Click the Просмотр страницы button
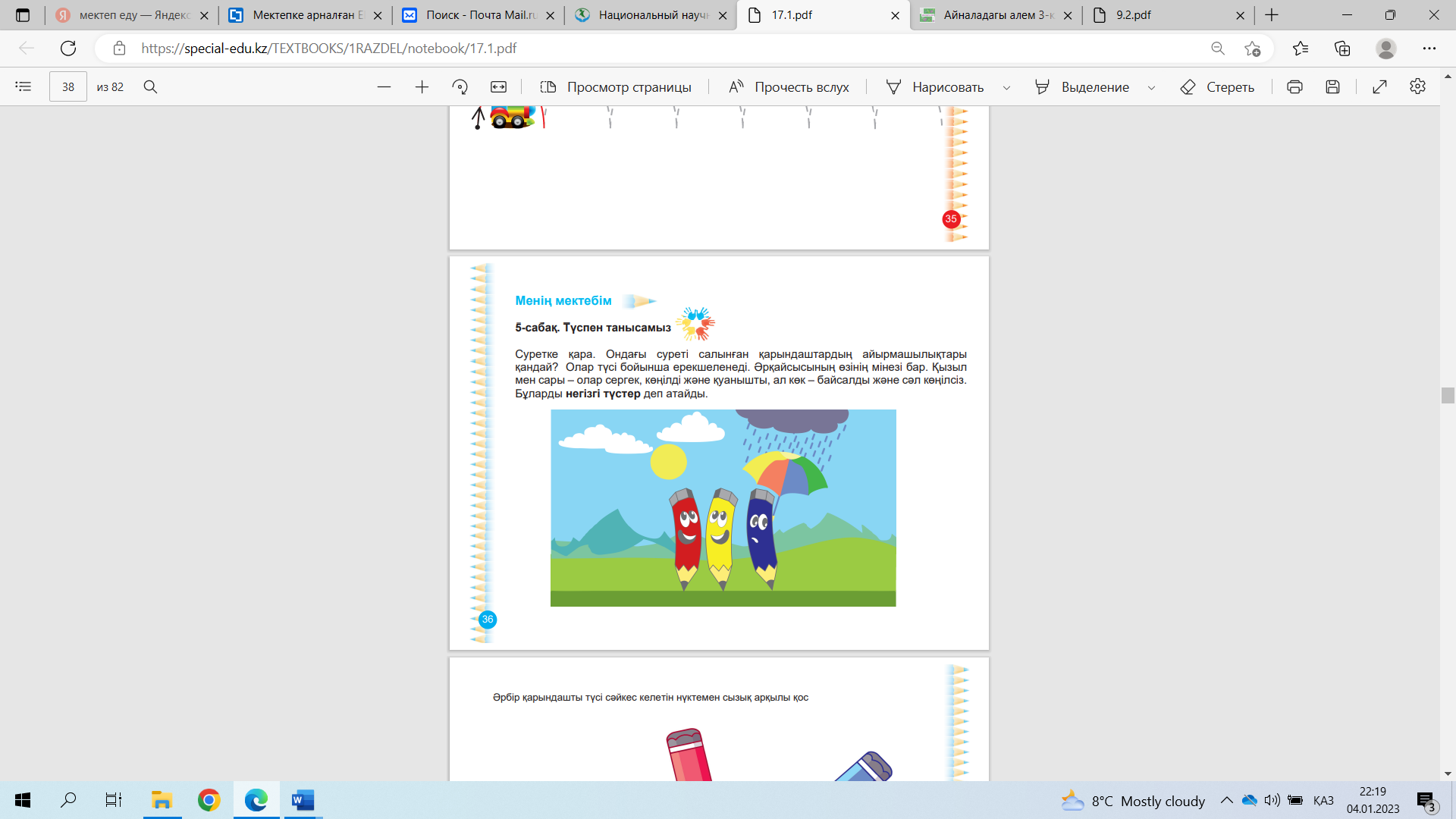 pyautogui.click(x=615, y=86)
